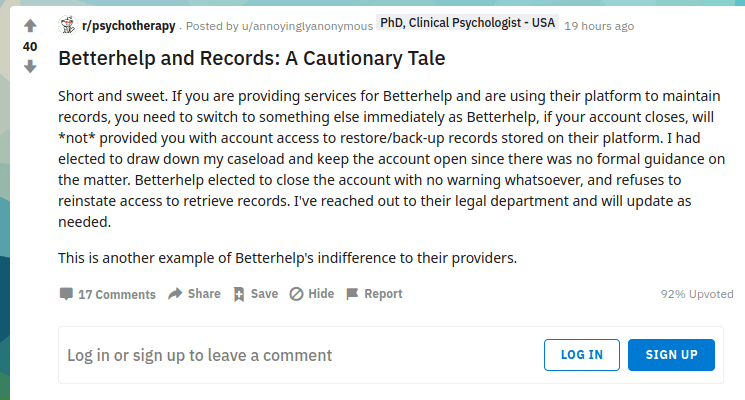745x400 pixels.
Task: Click the comments speech bubble icon
Action: [x=66, y=294]
